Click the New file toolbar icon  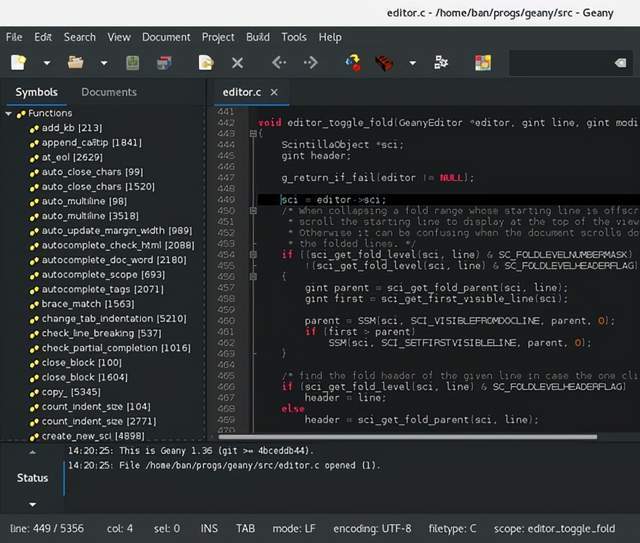coord(18,63)
